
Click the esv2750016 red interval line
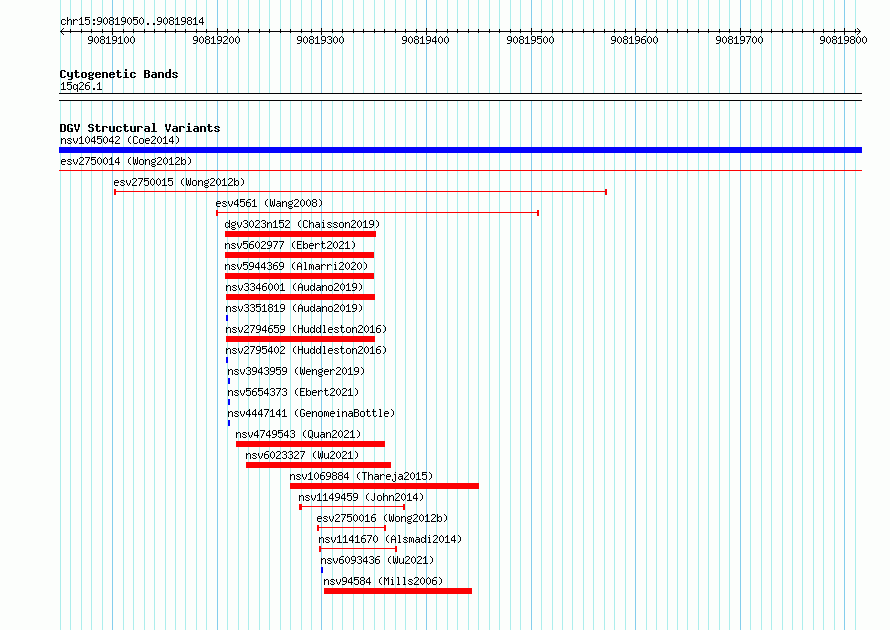[x=351, y=528]
